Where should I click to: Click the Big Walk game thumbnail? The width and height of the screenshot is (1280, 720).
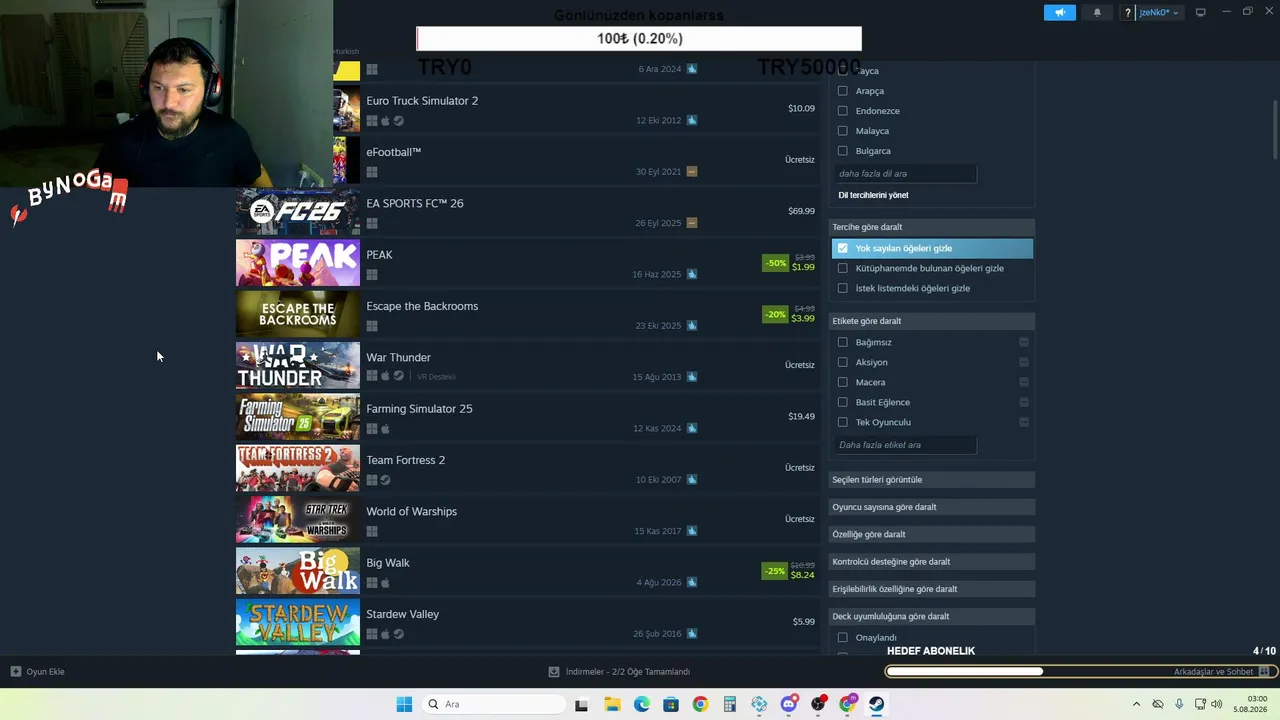298,571
